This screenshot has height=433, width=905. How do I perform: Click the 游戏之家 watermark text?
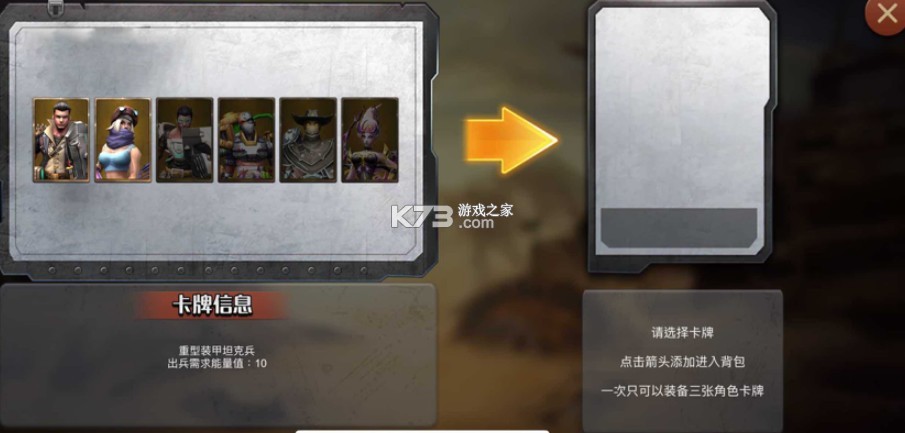[x=485, y=210]
